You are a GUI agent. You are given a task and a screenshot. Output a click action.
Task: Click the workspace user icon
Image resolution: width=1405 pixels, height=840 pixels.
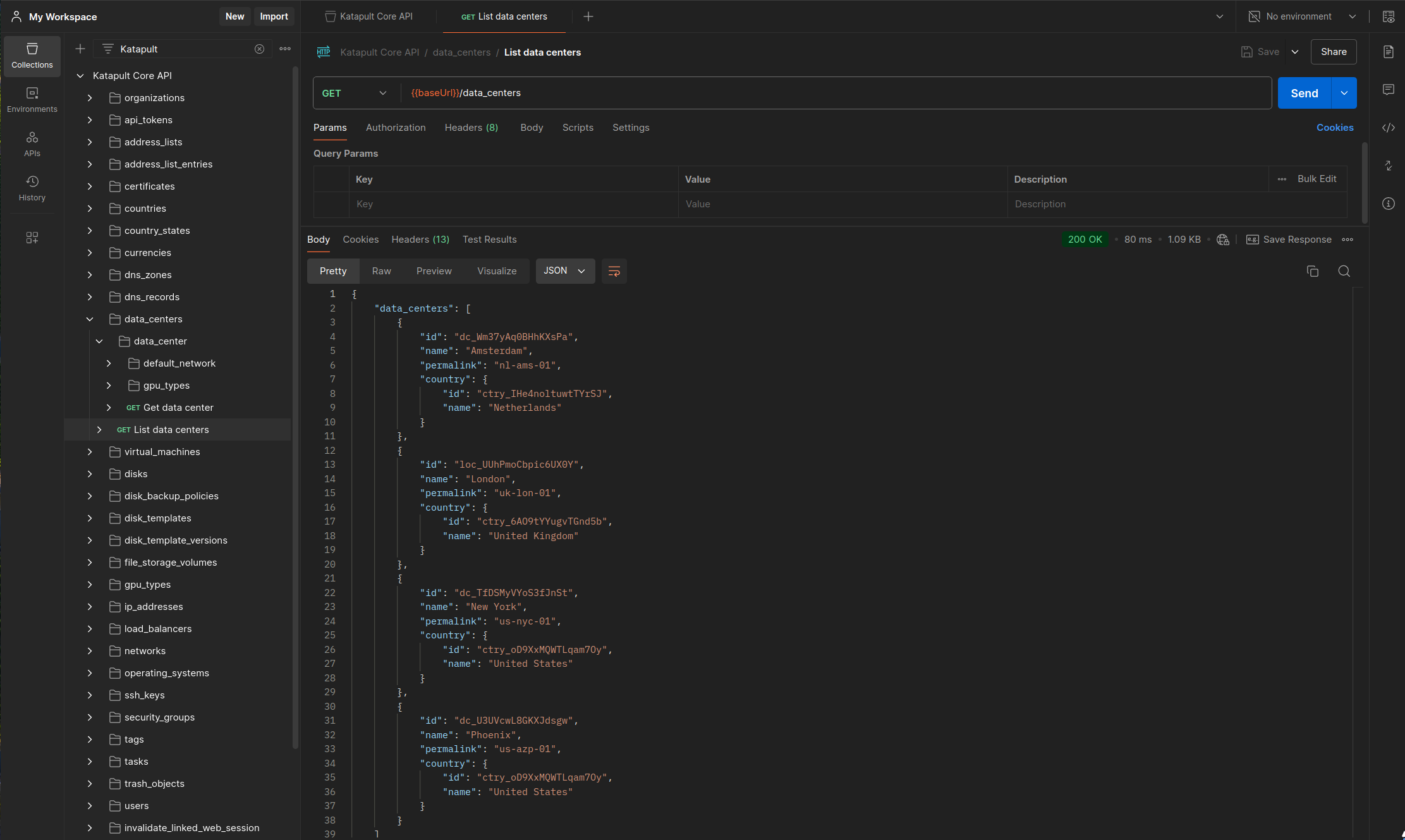pos(16,16)
